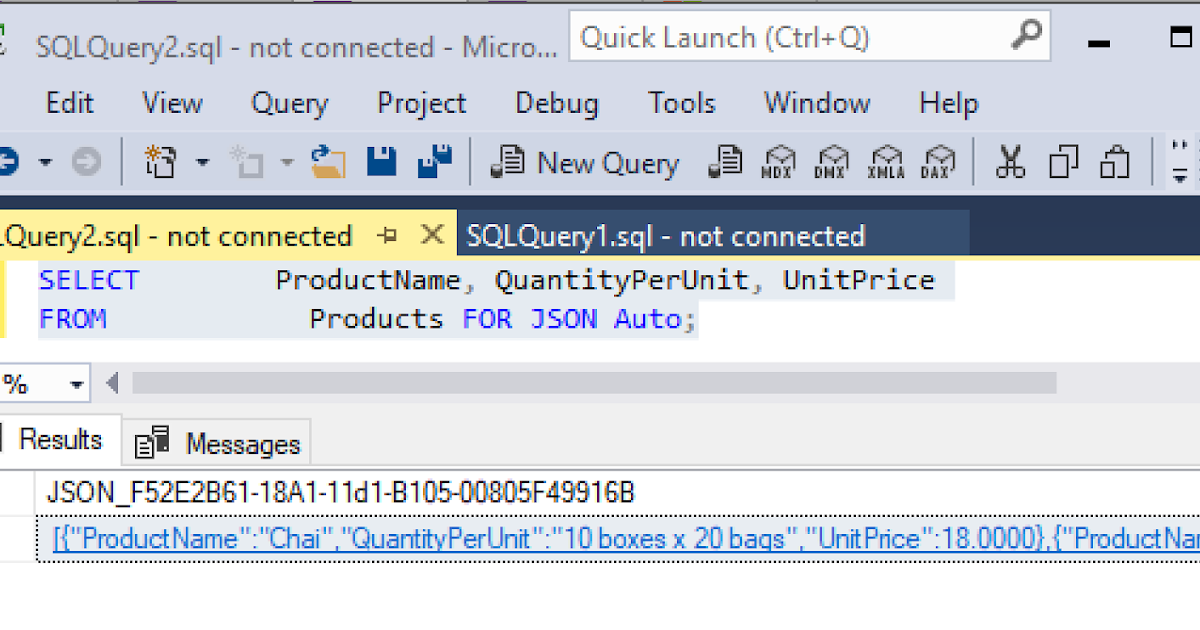Open the Query menu

coord(289,103)
